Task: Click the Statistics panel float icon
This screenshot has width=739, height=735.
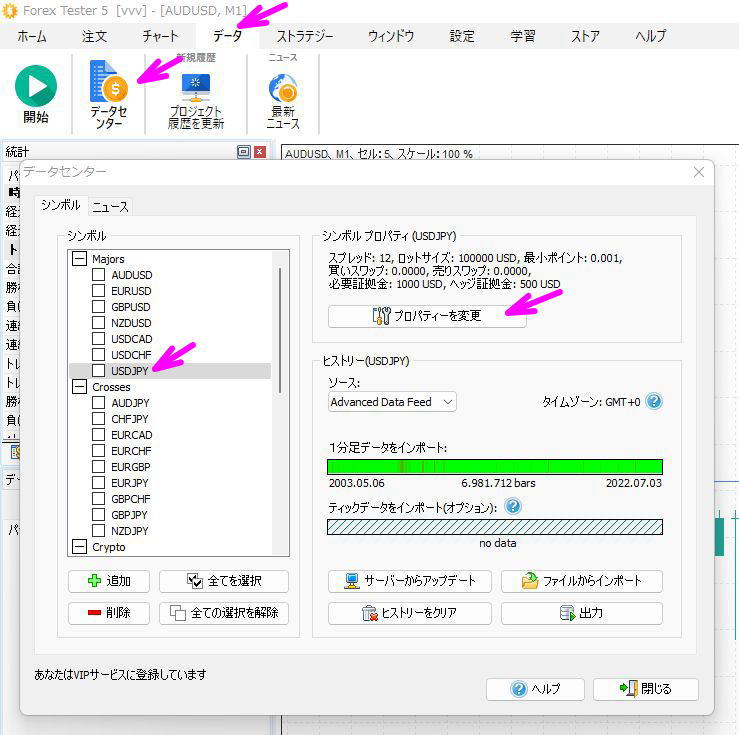Action: (243, 152)
